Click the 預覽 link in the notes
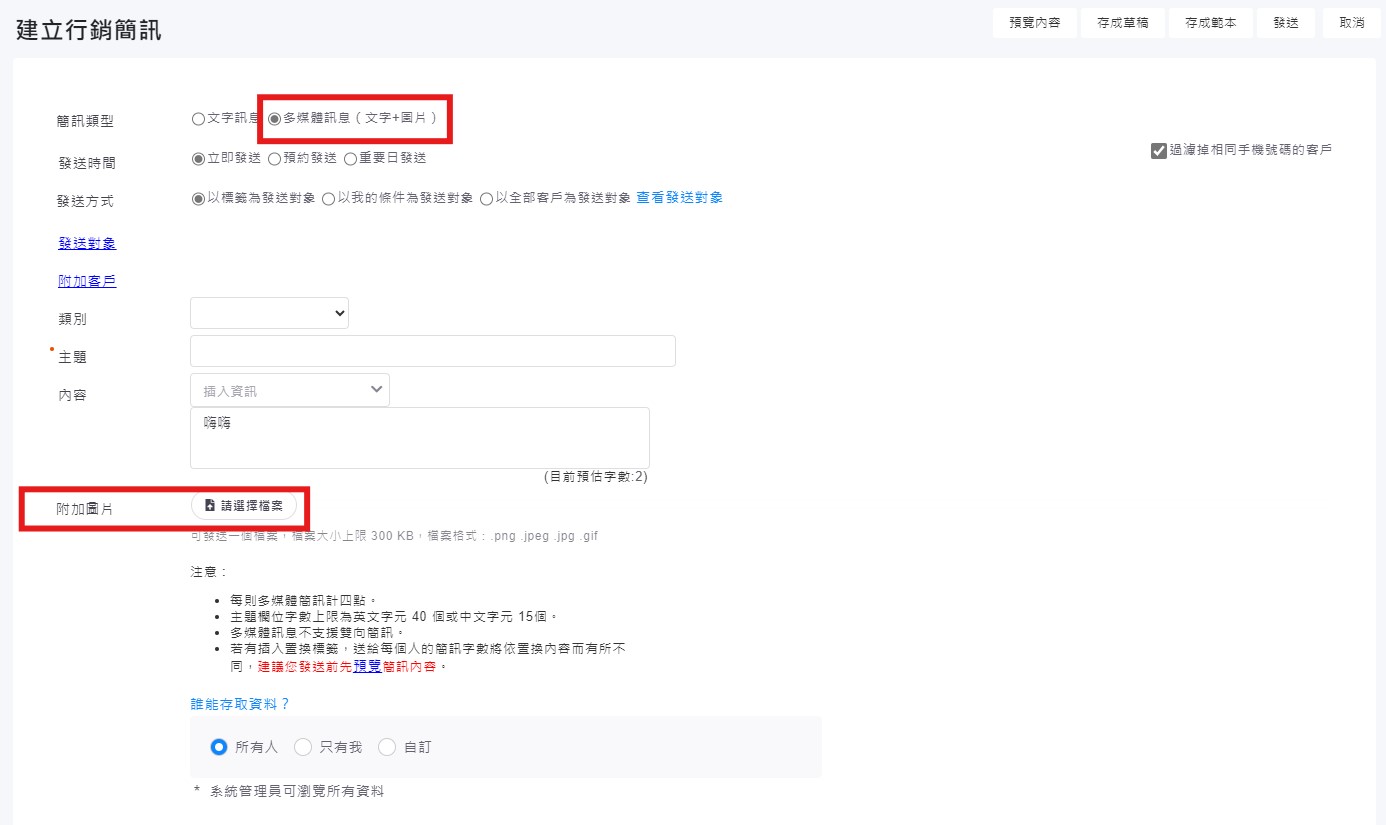Image resolution: width=1386 pixels, height=825 pixels. point(367,666)
